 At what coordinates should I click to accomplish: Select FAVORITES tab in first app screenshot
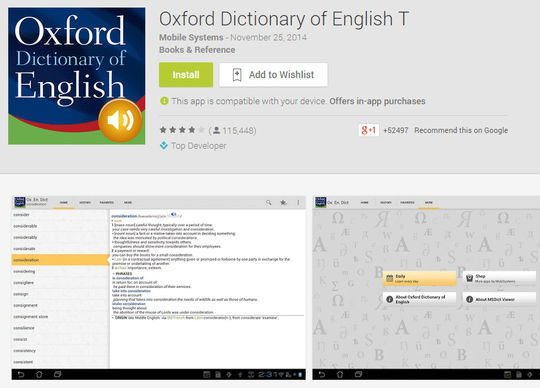(x=107, y=203)
